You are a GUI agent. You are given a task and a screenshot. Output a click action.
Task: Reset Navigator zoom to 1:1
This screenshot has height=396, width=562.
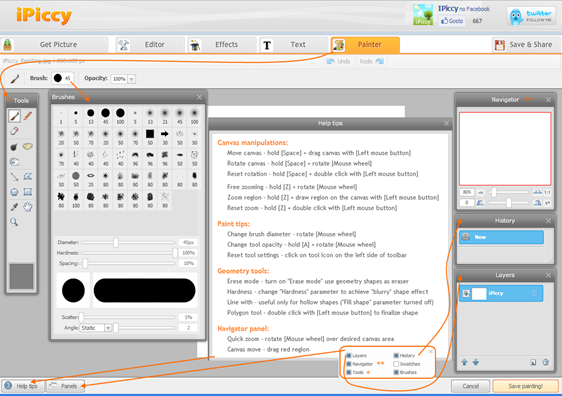click(547, 192)
